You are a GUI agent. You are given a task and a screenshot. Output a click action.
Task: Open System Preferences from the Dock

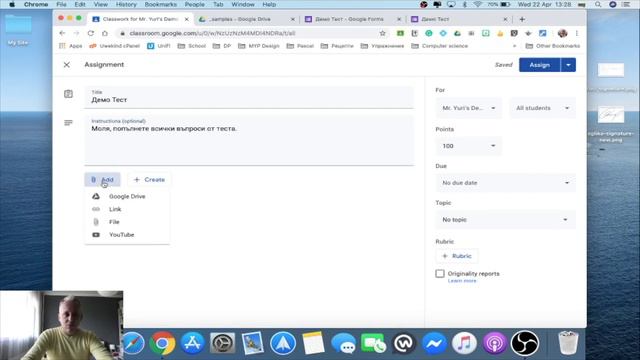point(222,343)
